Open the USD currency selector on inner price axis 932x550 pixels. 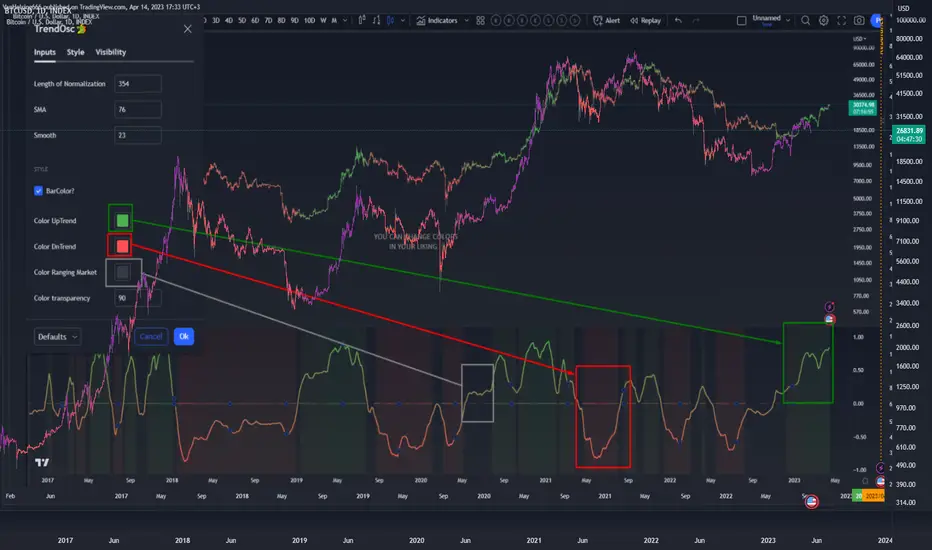[x=859, y=39]
